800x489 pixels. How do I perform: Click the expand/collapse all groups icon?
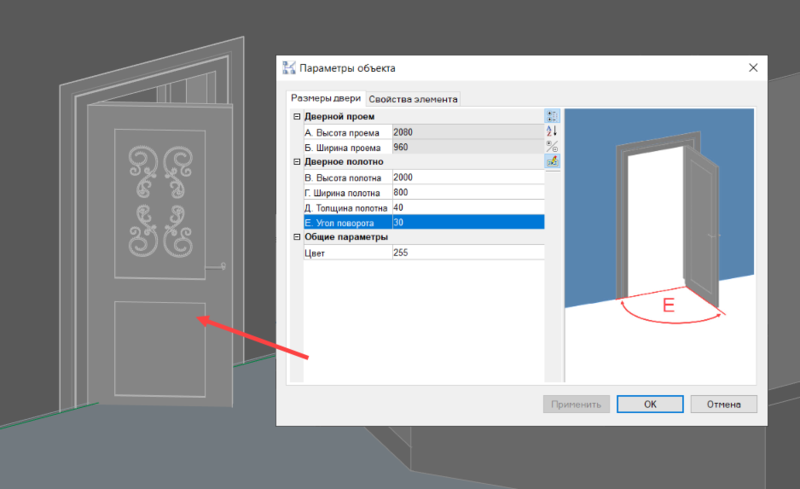(x=552, y=146)
